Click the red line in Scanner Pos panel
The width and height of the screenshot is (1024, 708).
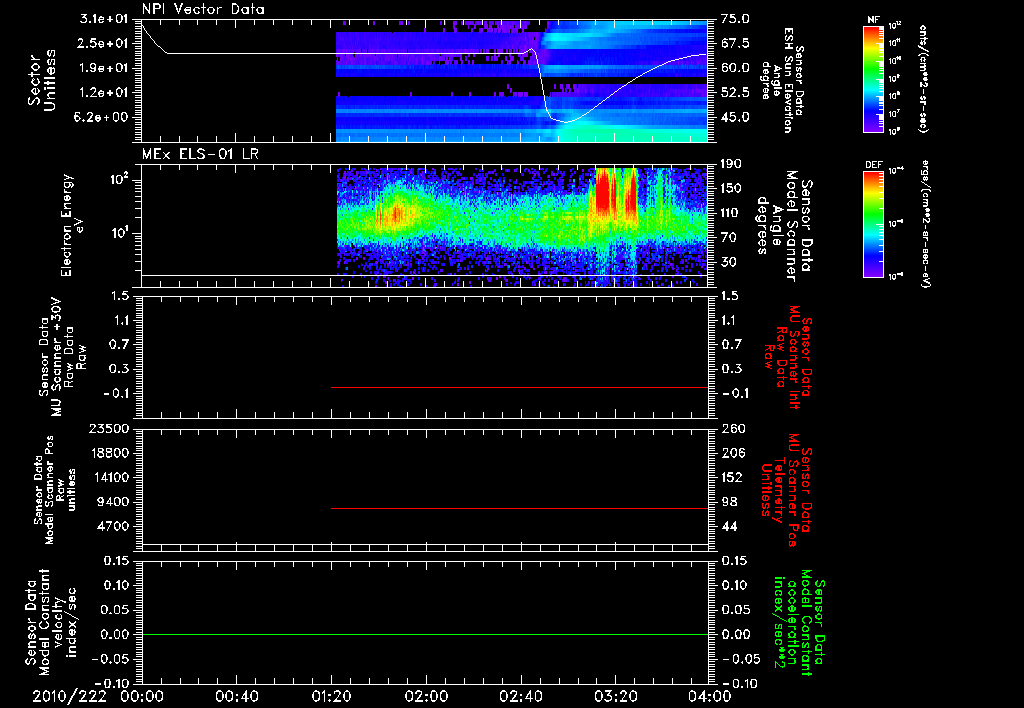coord(520,508)
